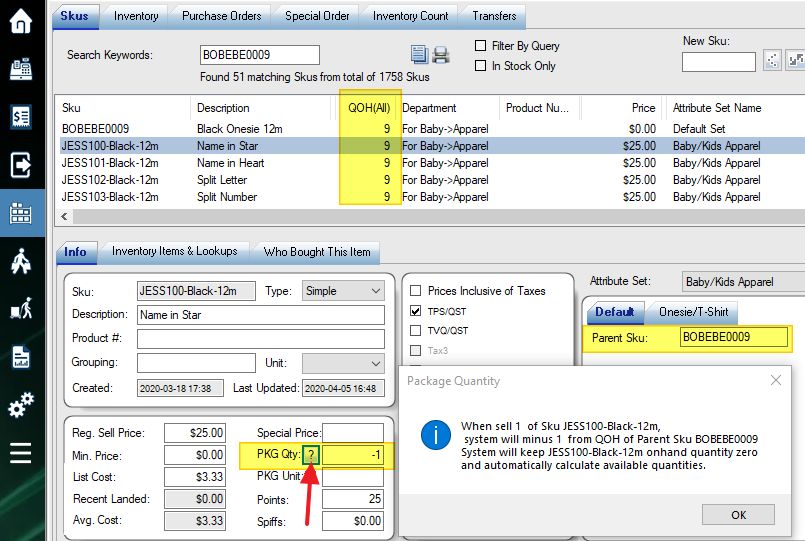805x541 pixels.
Task: Click the Parent Sku field BOBEBE0009
Action: point(734,337)
